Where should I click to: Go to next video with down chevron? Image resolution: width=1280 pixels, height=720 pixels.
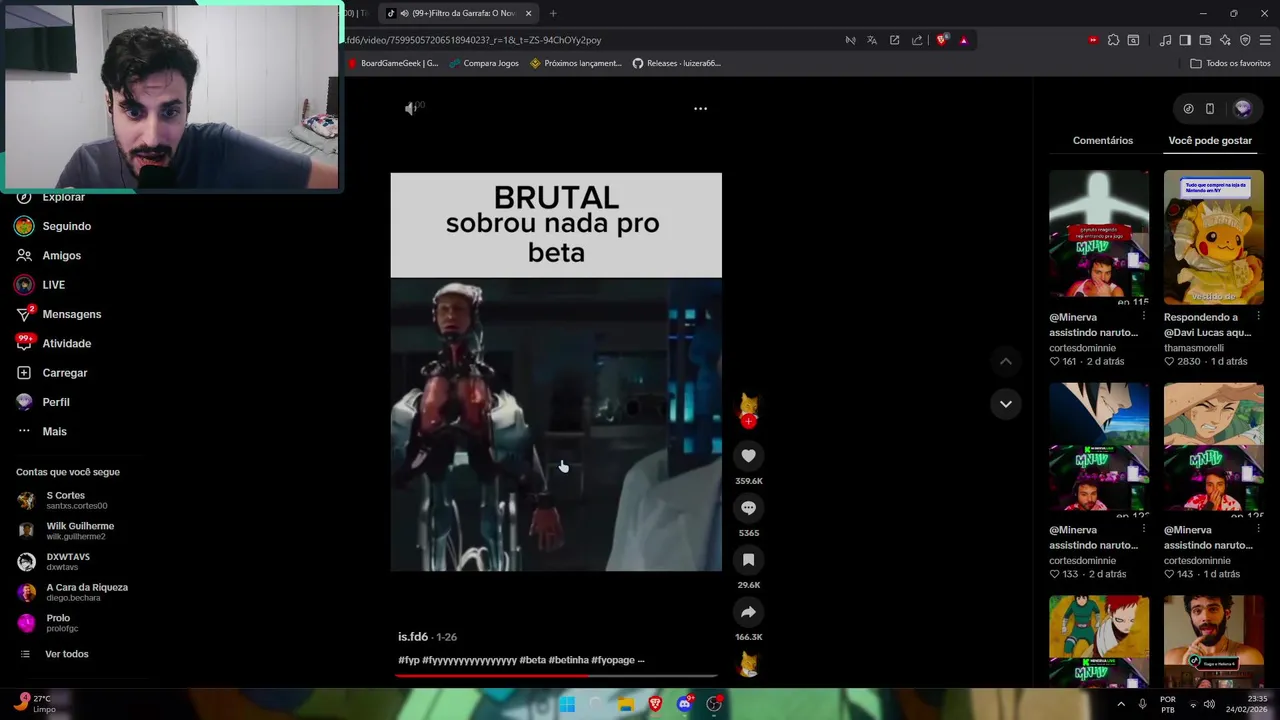pos(1006,404)
